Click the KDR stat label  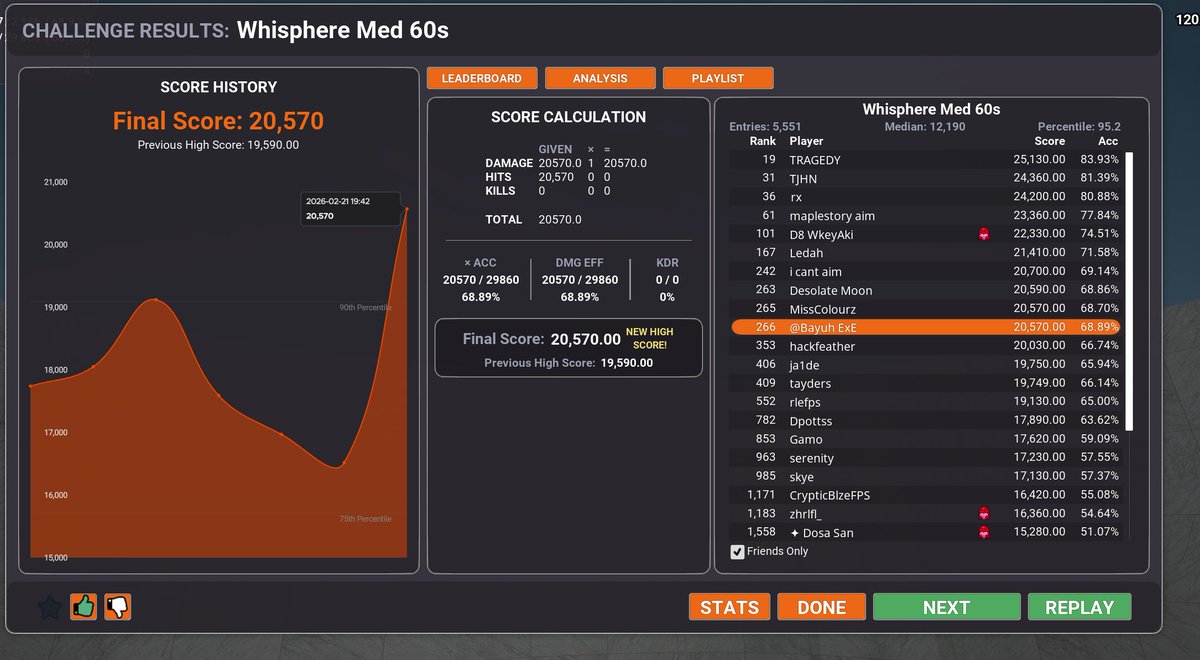click(x=667, y=263)
